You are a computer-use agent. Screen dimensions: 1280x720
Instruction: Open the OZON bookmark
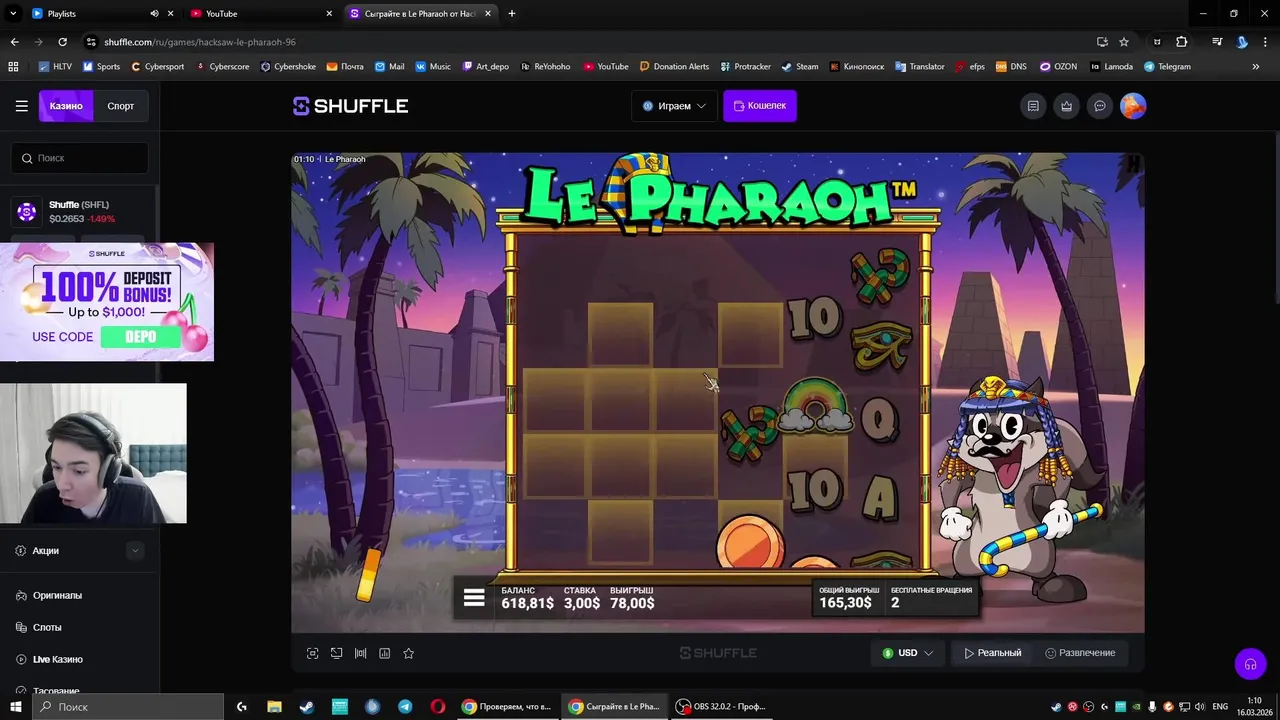click(x=1058, y=67)
